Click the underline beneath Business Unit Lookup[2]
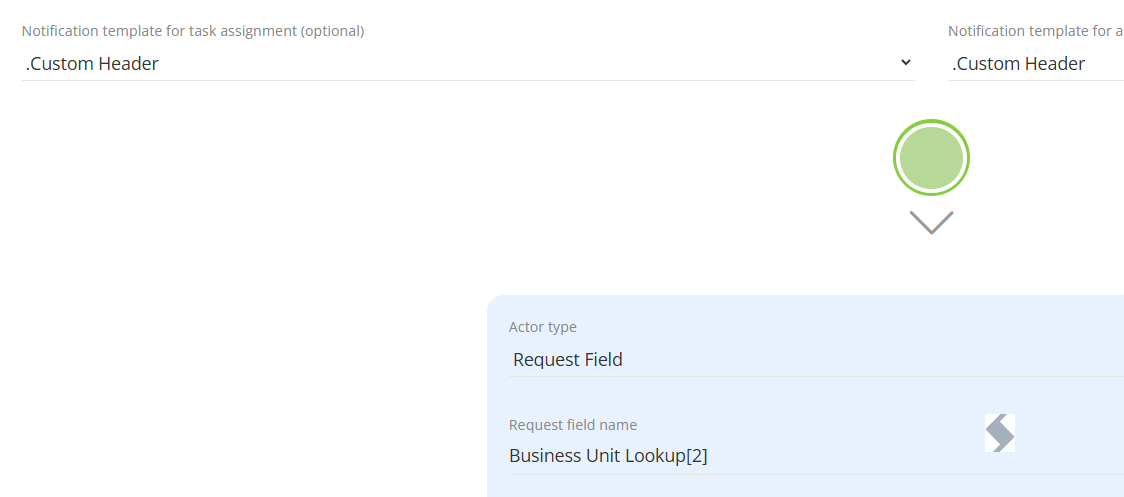Screen dimensions: 1124x497 [816, 474]
